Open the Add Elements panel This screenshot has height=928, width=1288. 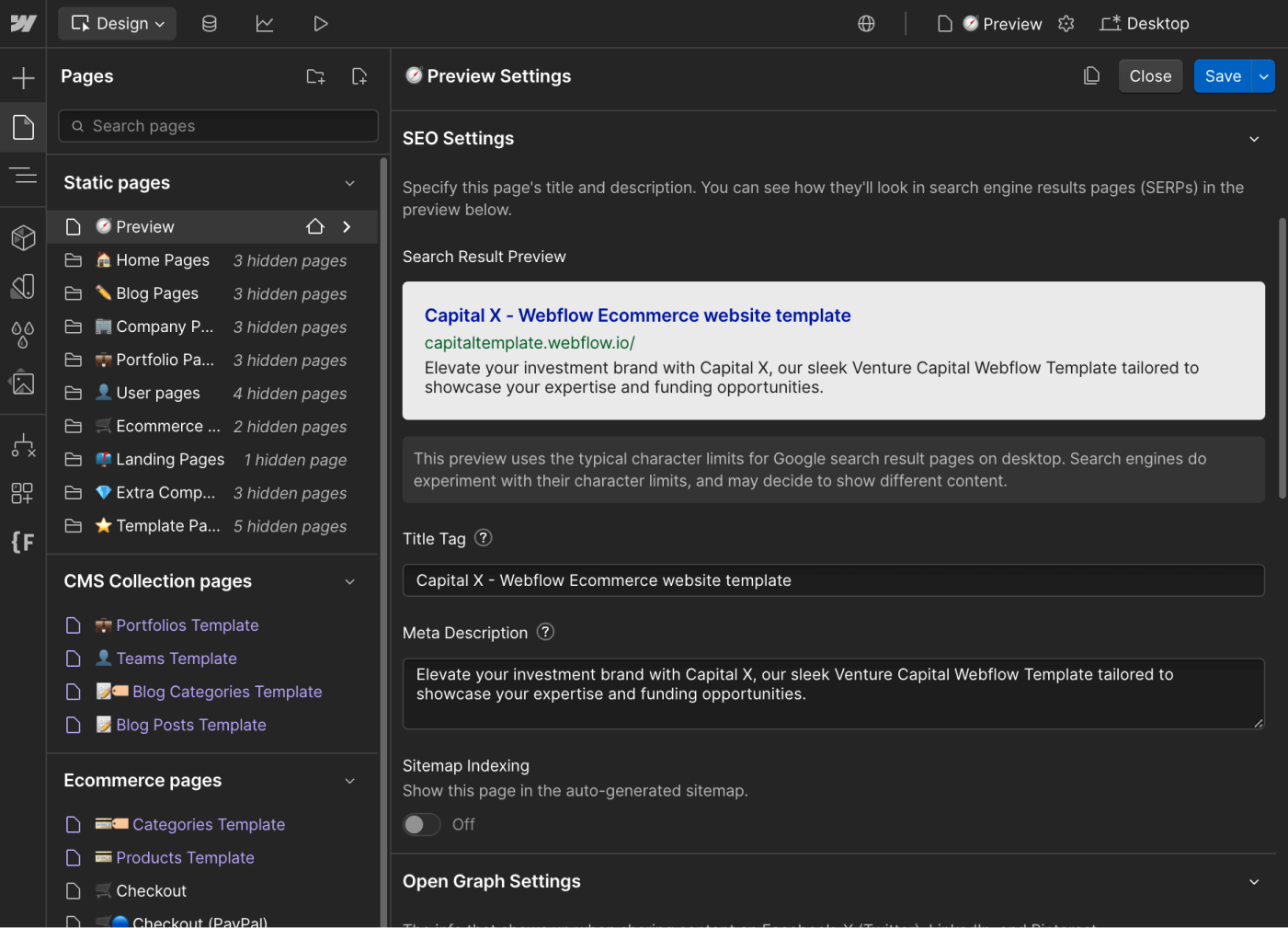(23, 77)
